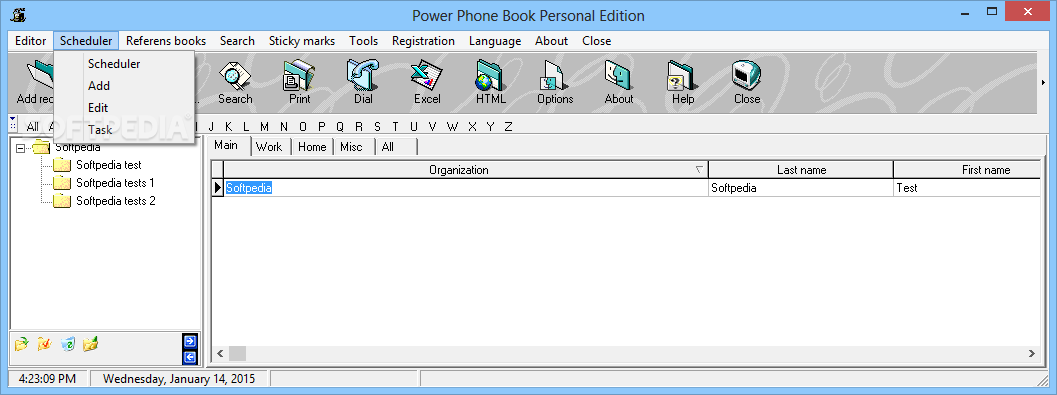The image size is (1057, 395).
Task: Choose Add in Scheduler dropdown
Action: (99, 86)
